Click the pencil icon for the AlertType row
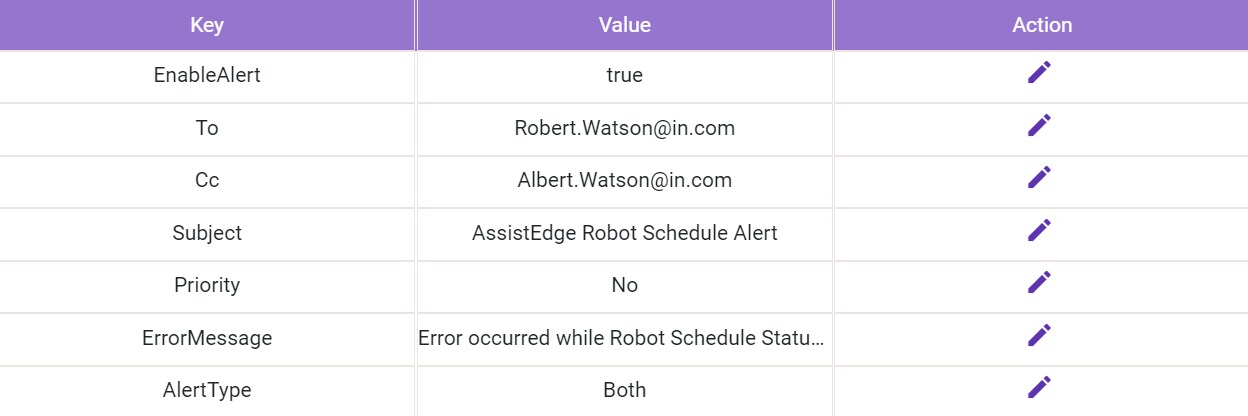Image resolution: width=1248 pixels, height=416 pixels. (1040, 388)
